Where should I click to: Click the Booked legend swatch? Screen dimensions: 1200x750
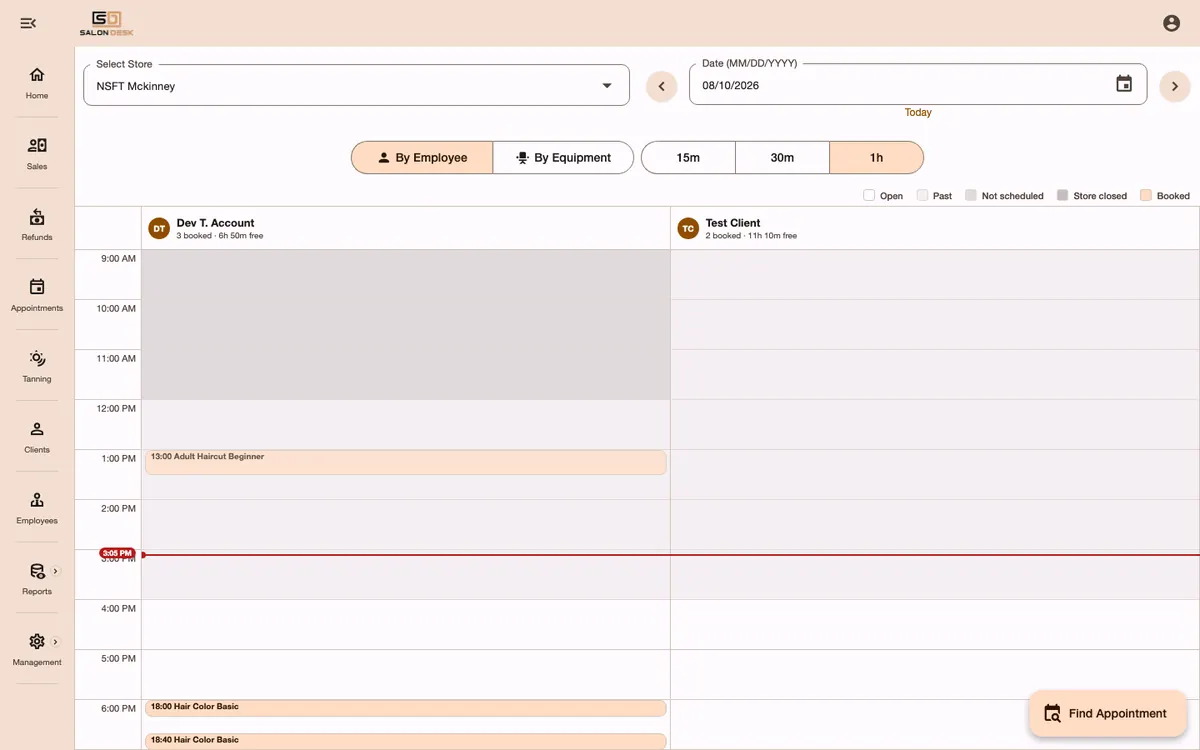pos(1146,196)
